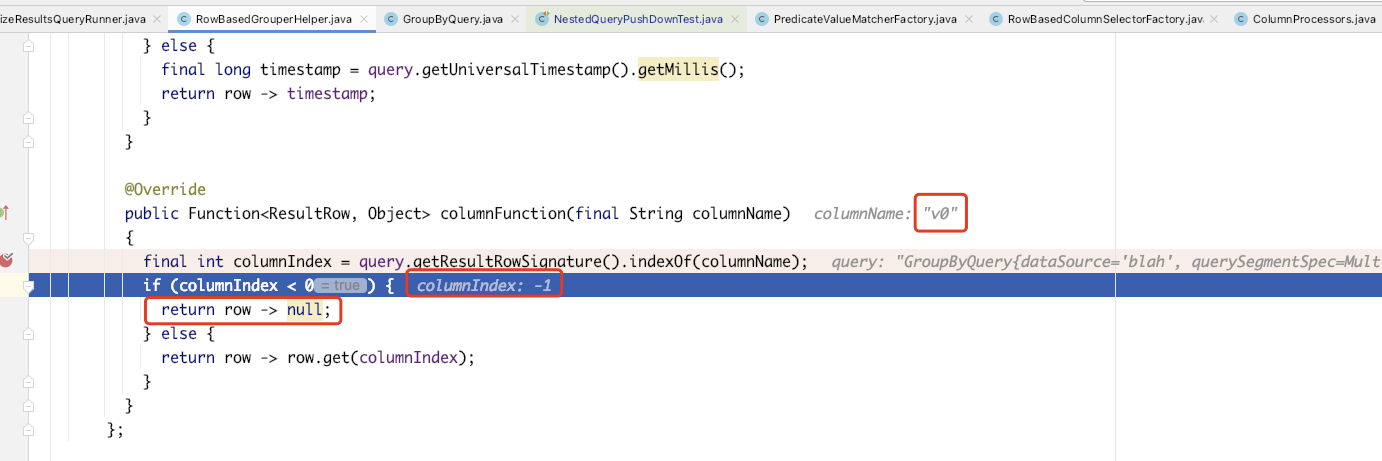
Task: Collapse the else block before 'row.get(columnIndex)'
Action: click(29, 333)
